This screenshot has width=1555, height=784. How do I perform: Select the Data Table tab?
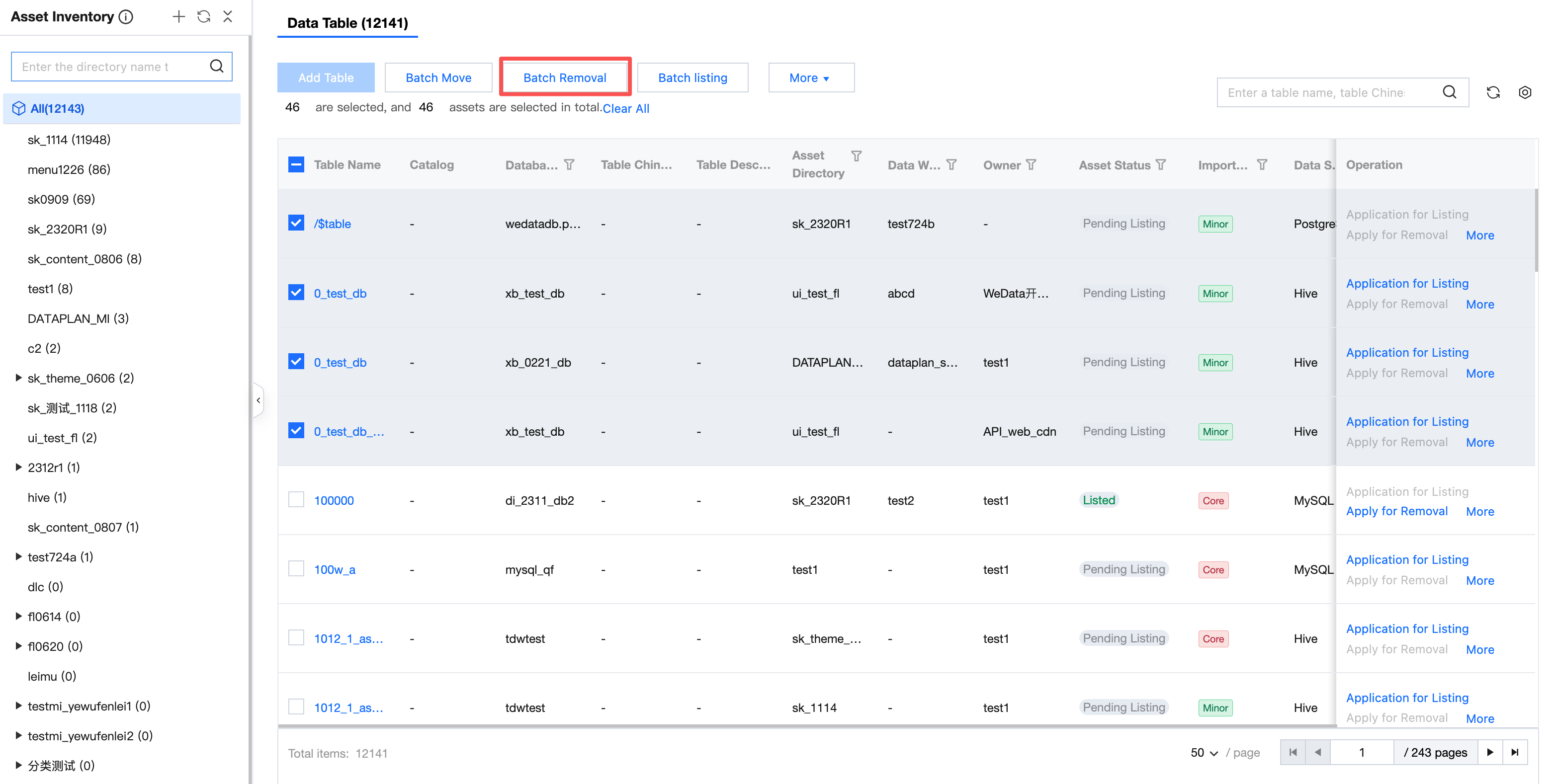(x=347, y=23)
